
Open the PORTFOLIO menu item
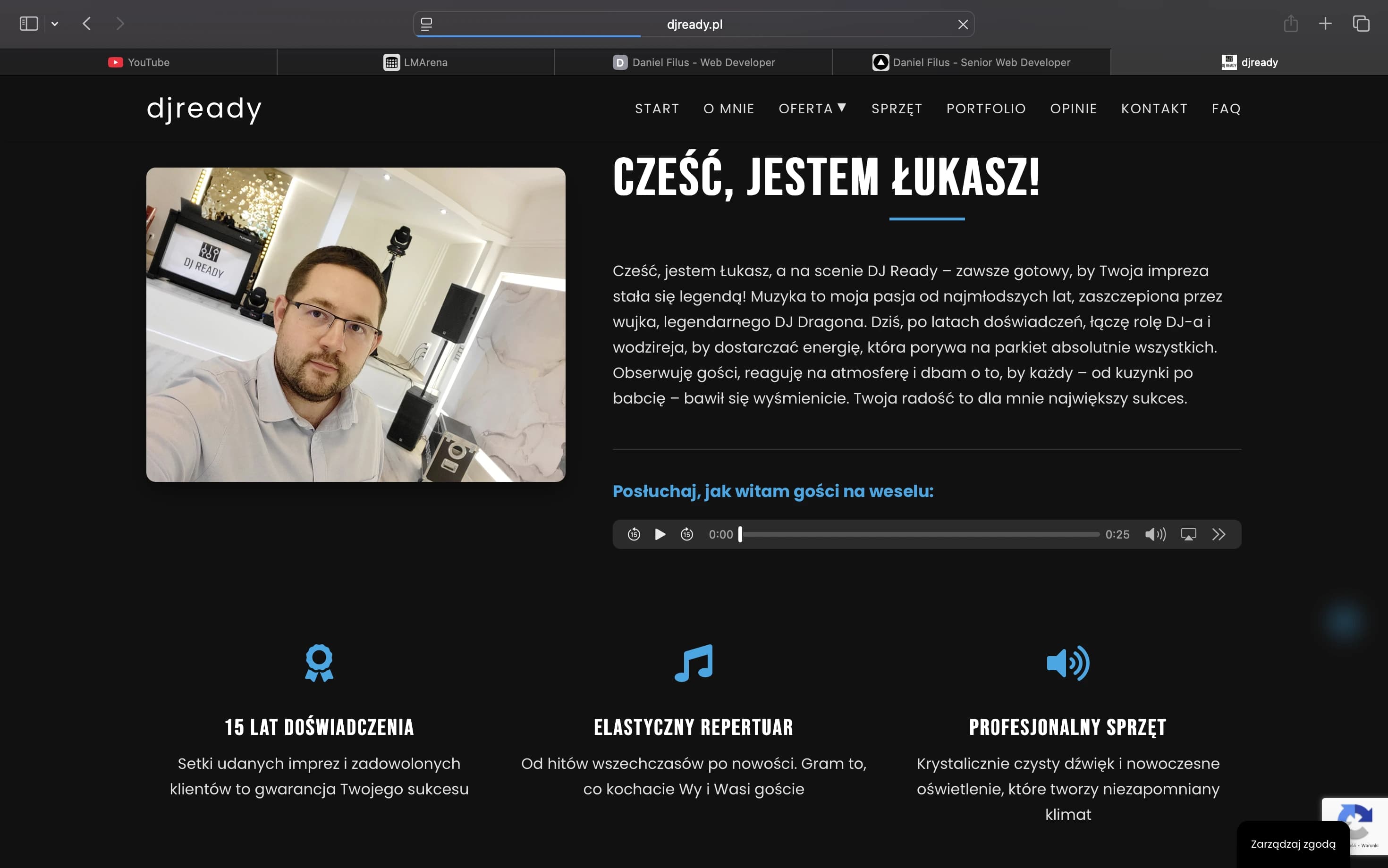pyautogui.click(x=986, y=109)
